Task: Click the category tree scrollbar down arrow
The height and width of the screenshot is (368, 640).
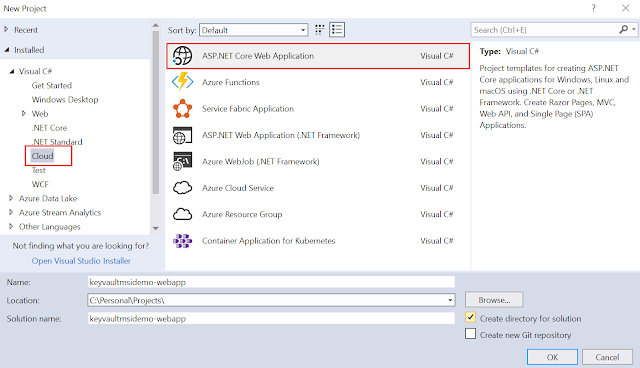Action: pos(156,228)
